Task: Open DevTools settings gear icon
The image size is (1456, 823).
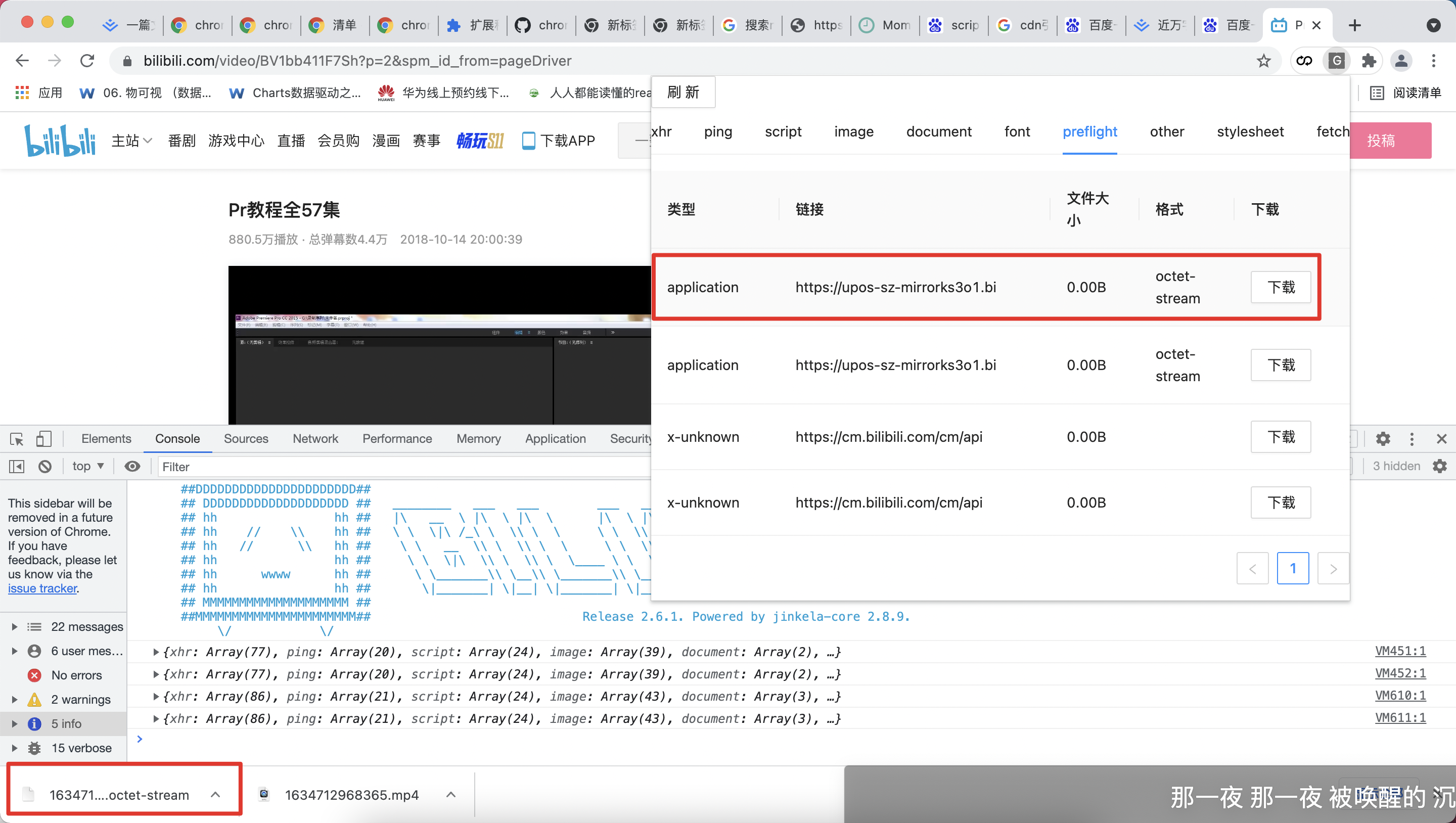Action: tap(1383, 439)
